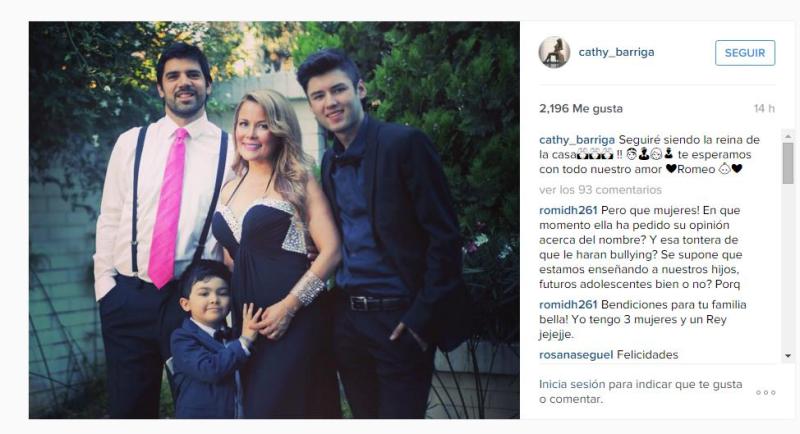800x434 pixels.
Task: Click the family face emojis in caption
Action: click(649, 154)
